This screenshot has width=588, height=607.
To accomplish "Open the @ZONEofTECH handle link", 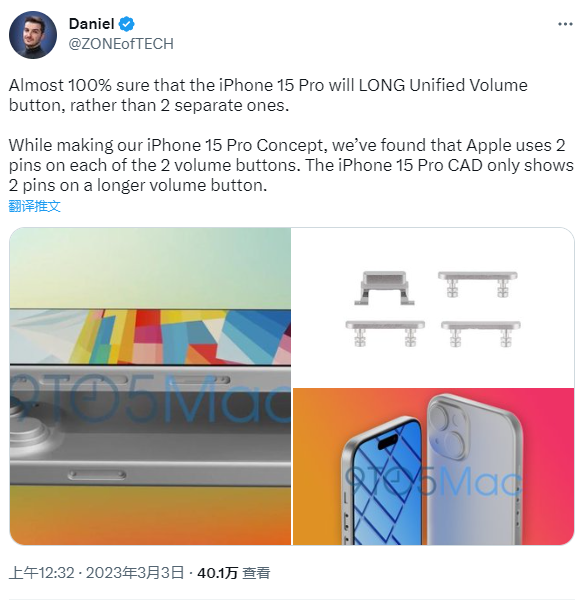I will [x=121, y=44].
